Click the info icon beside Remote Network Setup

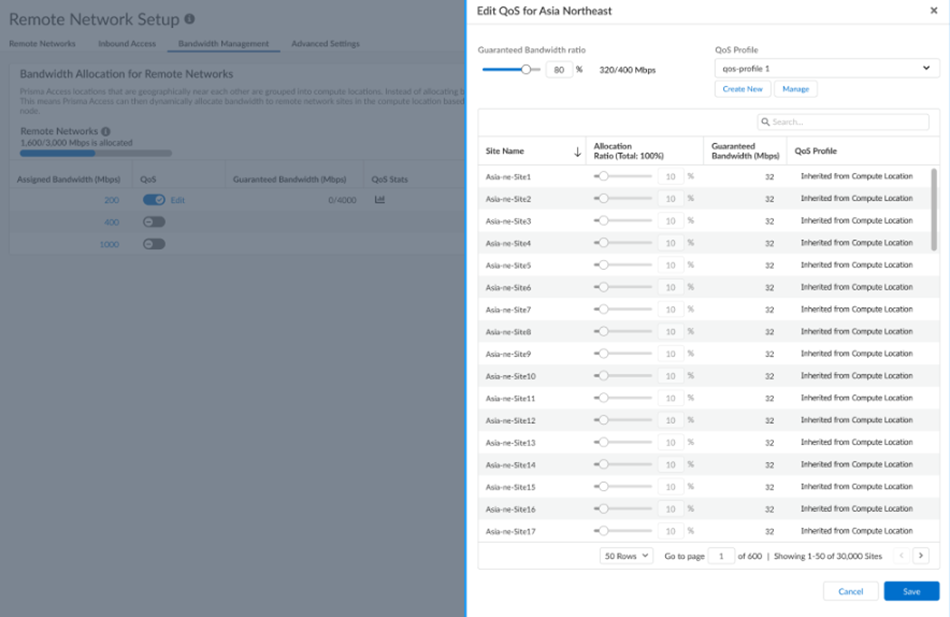coord(190,19)
